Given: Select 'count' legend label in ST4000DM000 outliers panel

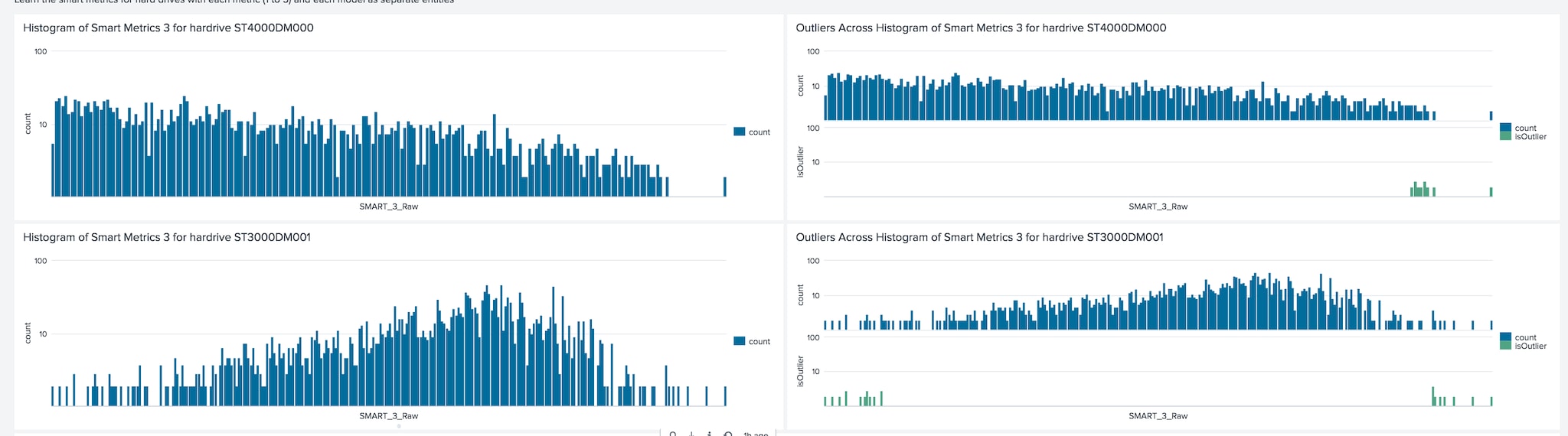Looking at the screenshot, I should point(1526,129).
